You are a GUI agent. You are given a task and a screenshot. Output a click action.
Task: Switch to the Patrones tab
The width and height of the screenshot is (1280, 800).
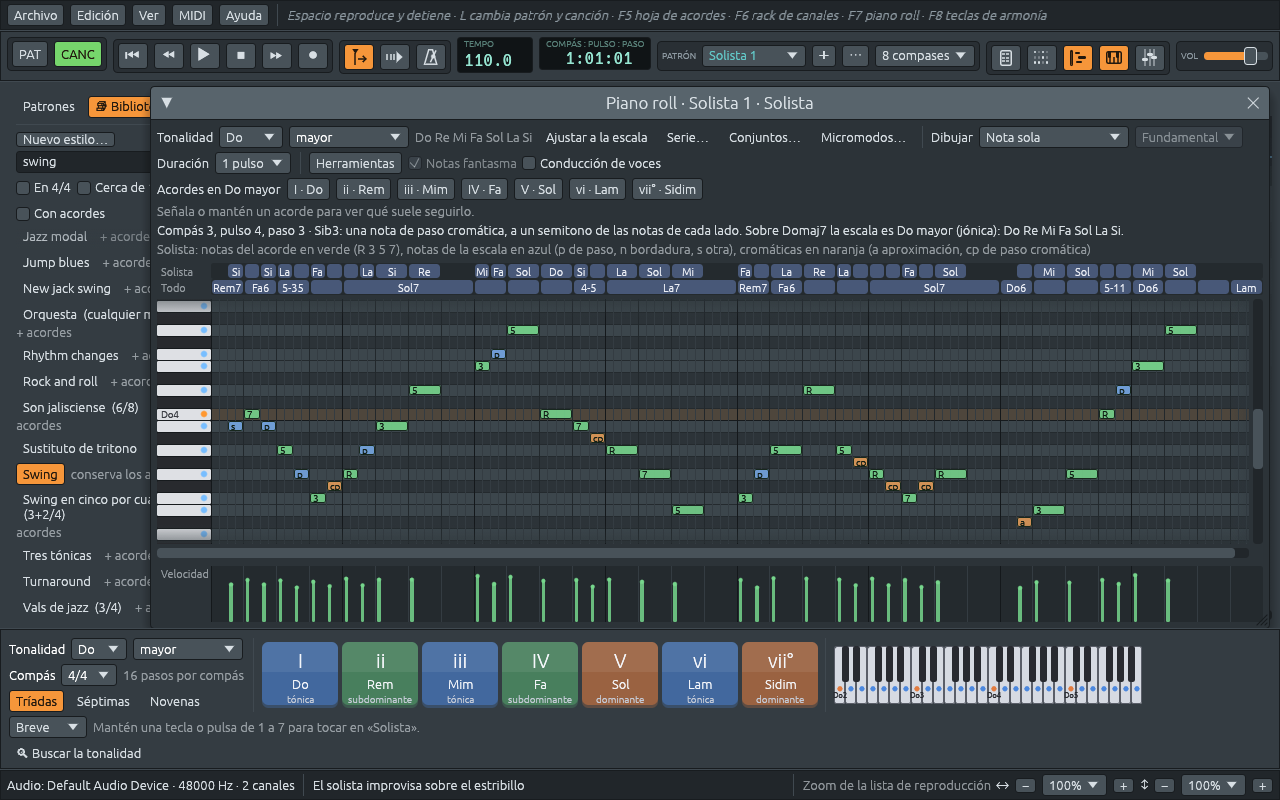[x=49, y=107]
